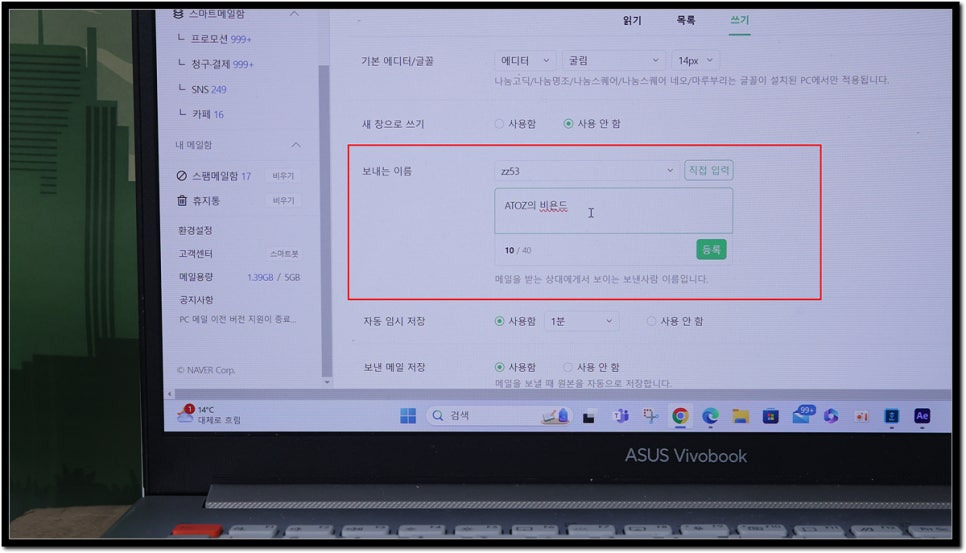This screenshot has width=966, height=553.
Task: Launch Microsoft Copilot from the taskbar
Action: tap(831, 416)
